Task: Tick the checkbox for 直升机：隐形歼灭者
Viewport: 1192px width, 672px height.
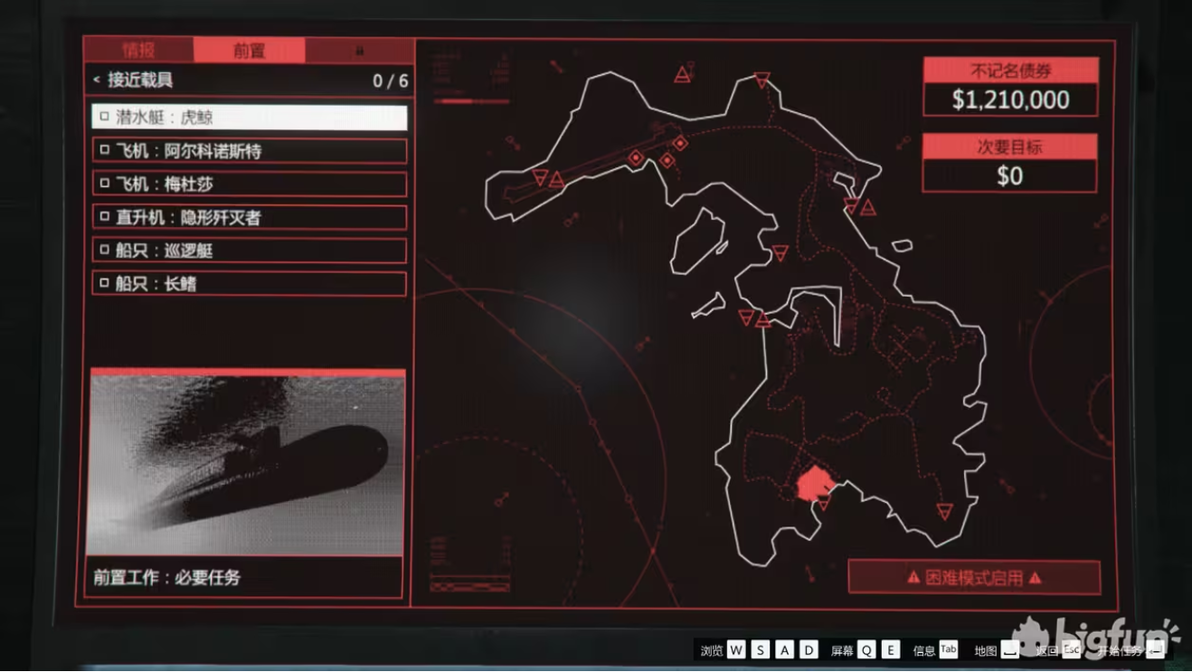Action: 105,217
